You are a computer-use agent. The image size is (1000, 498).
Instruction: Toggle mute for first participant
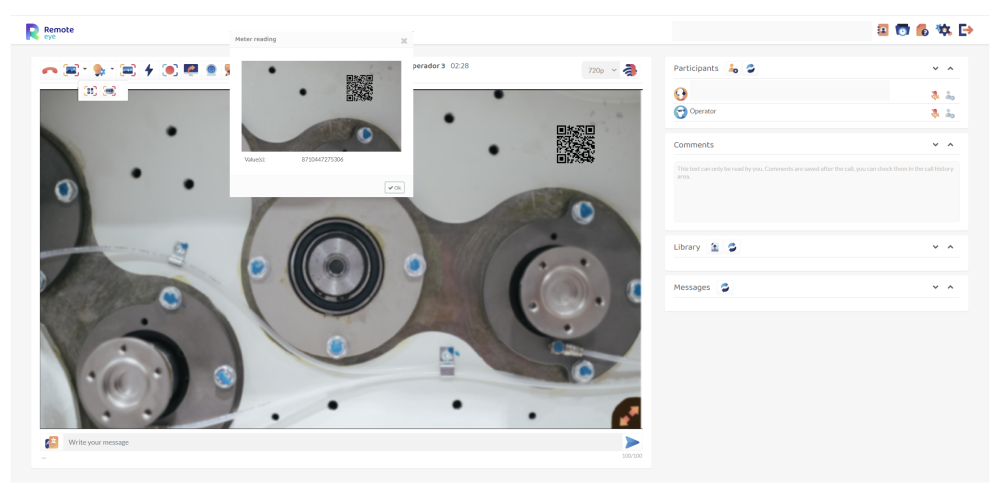pos(935,96)
